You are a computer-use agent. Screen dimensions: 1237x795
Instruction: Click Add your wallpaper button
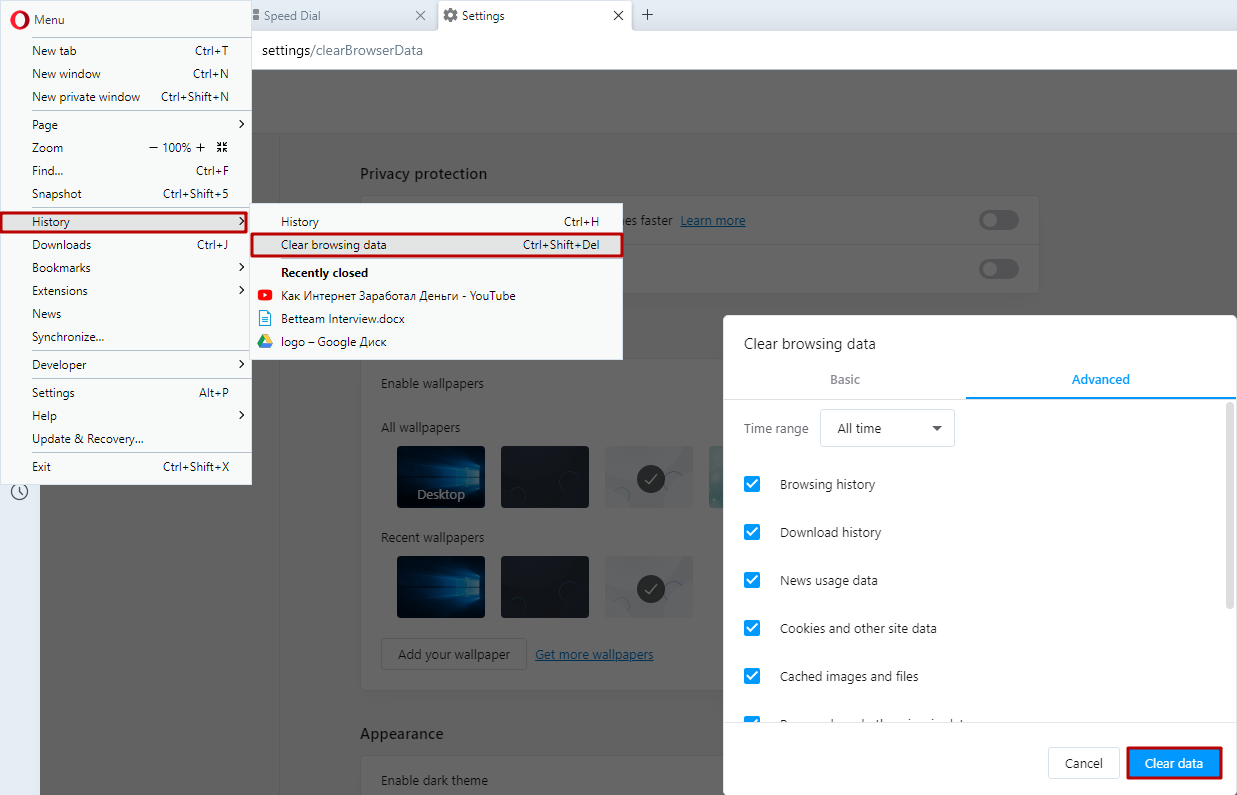[x=453, y=654]
